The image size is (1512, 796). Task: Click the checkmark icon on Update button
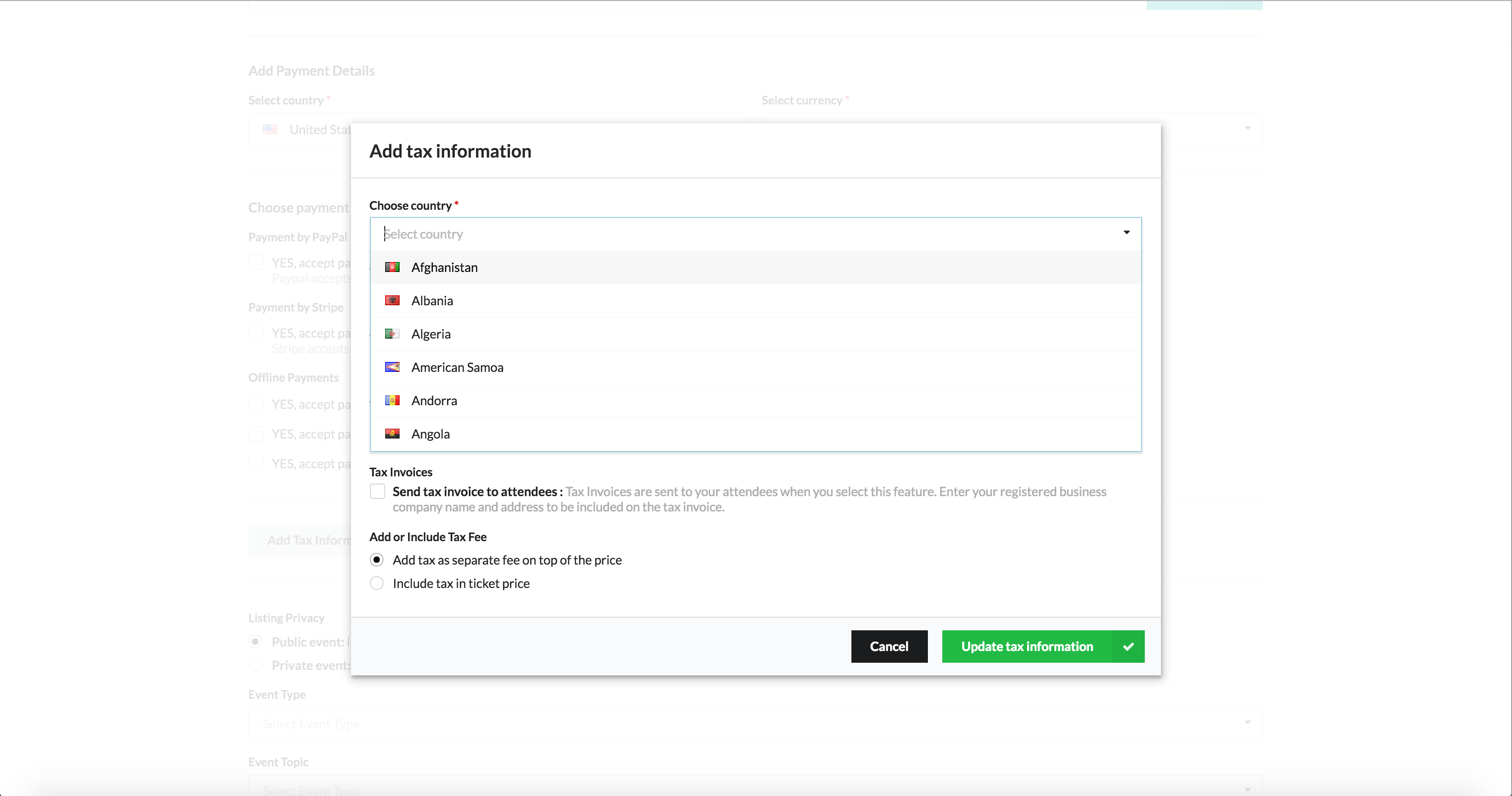tap(1128, 646)
